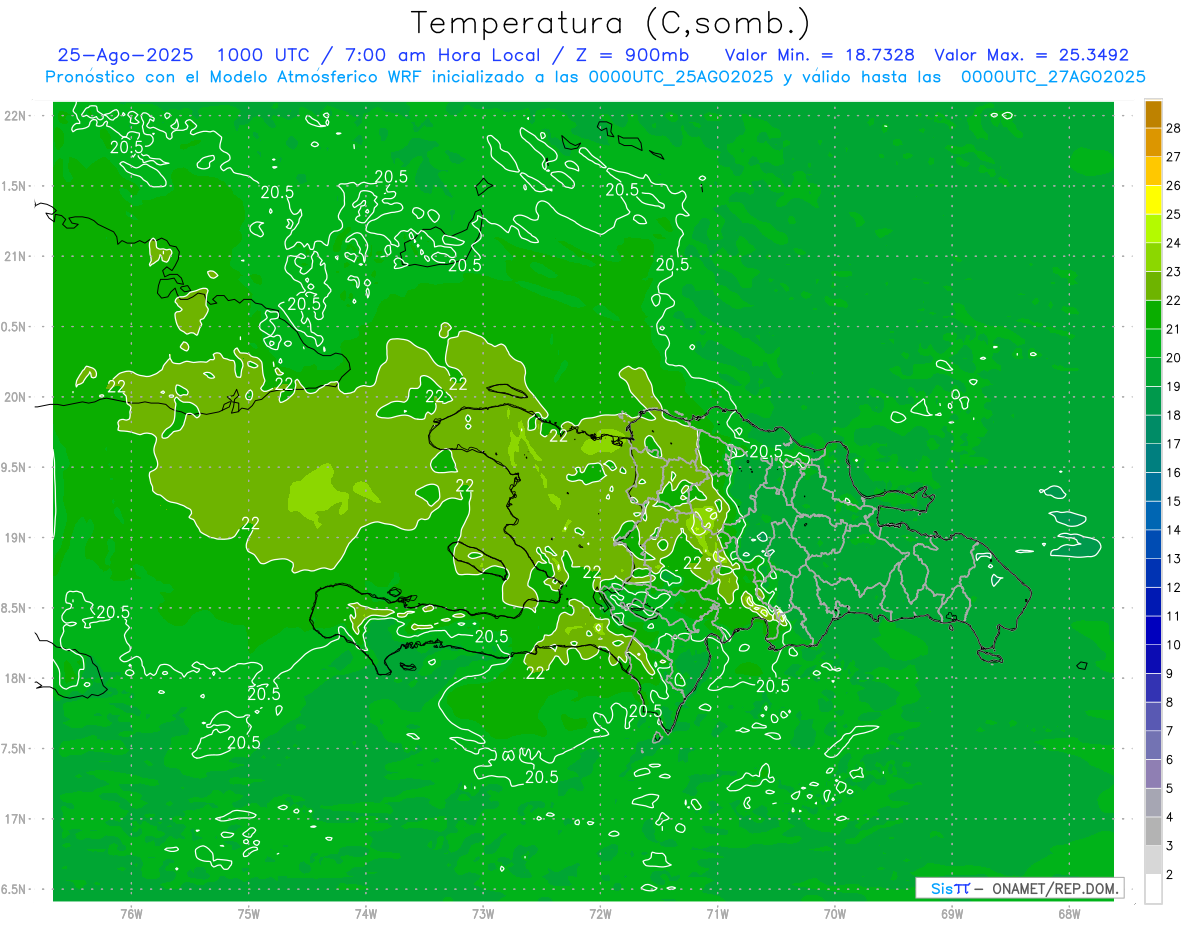Click the '18N' latitude axis label
1200x927 pixels.
(17, 679)
